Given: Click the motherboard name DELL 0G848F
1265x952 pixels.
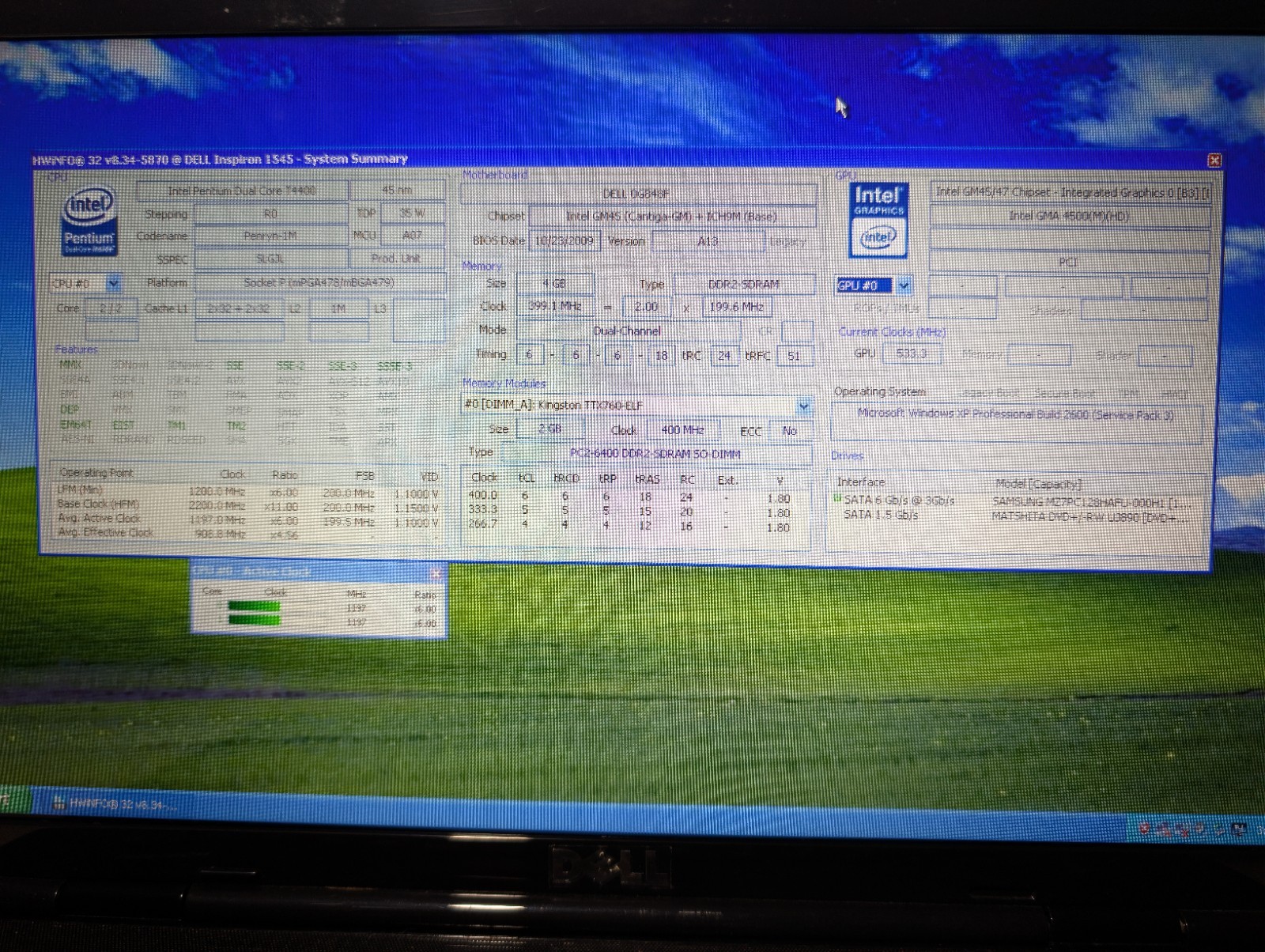Looking at the screenshot, I should pos(639,194).
